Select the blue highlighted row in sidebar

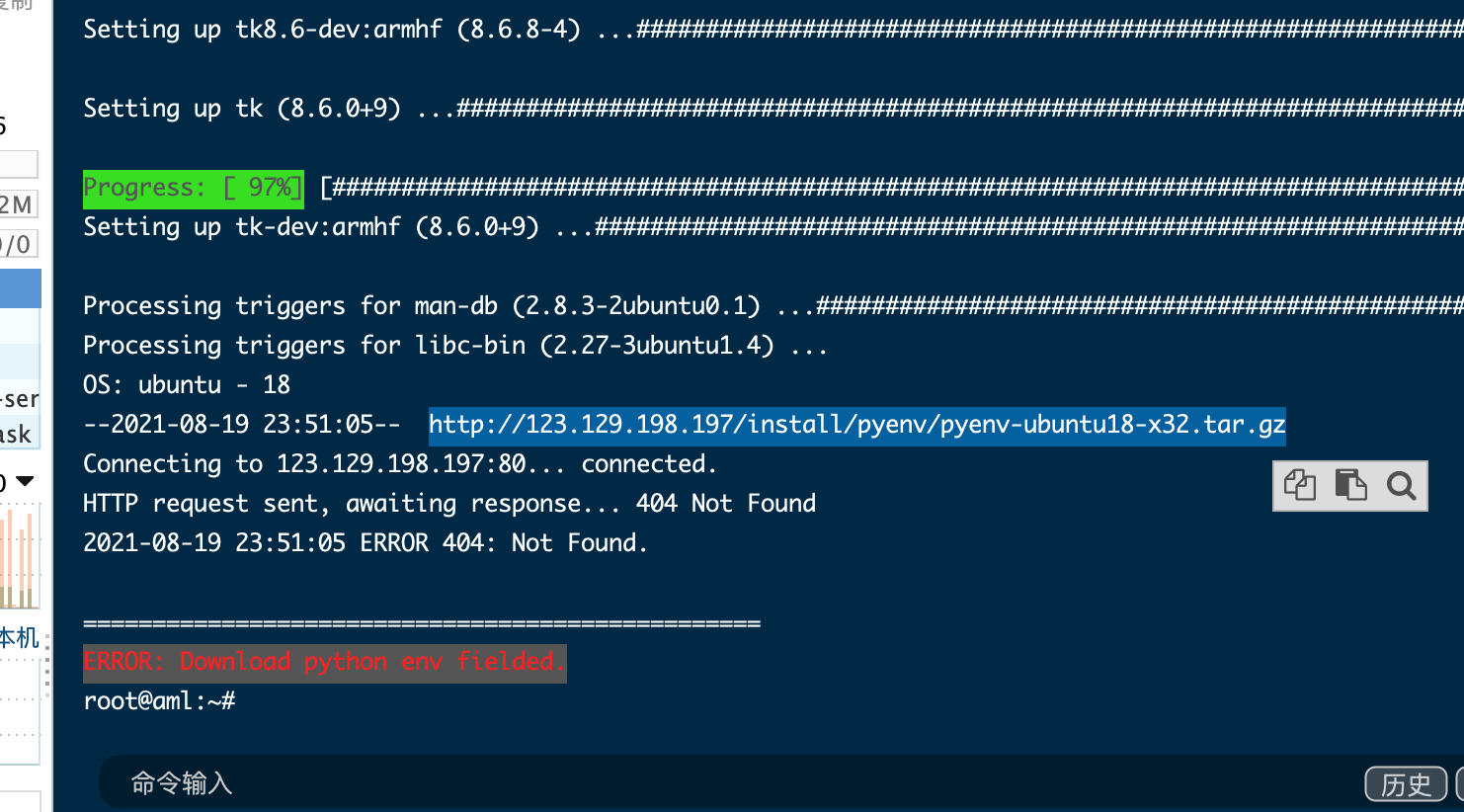coord(20,288)
